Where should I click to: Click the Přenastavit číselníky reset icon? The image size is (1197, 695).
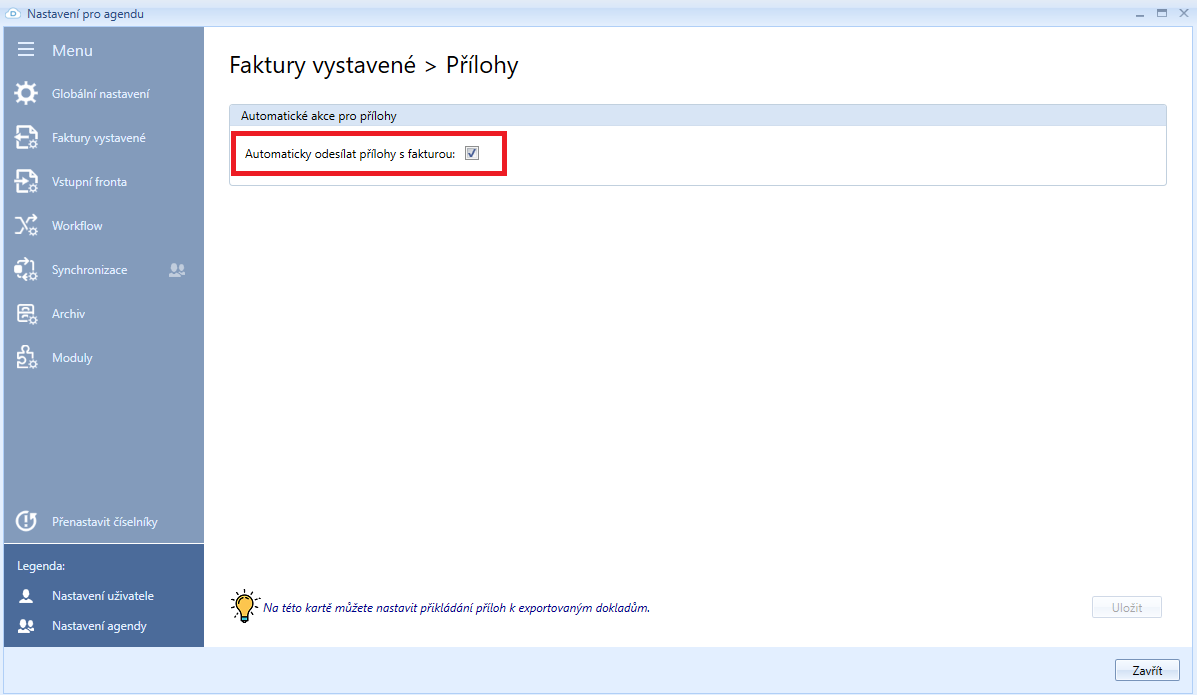[26, 522]
